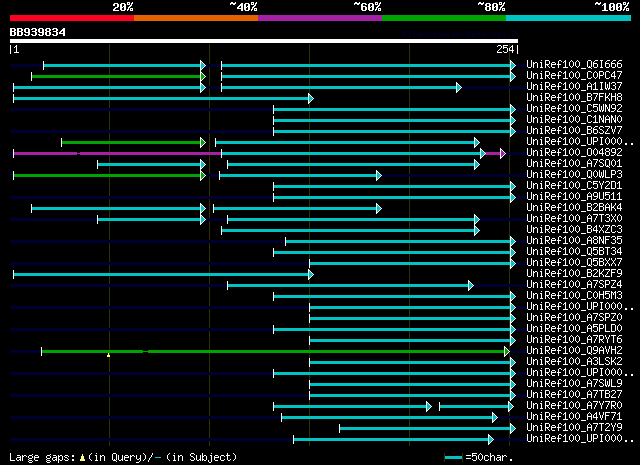Select label UniRef100_A7SWL9
This screenshot has height=465, width=640.
click(574, 384)
